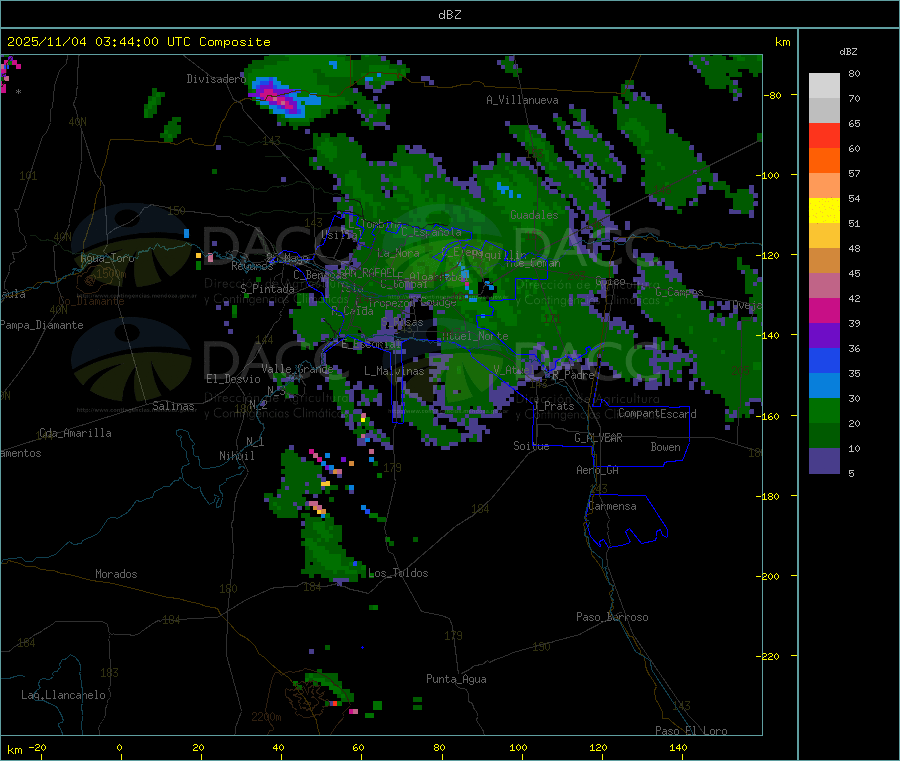Click the La_Nora label

pos(398,253)
